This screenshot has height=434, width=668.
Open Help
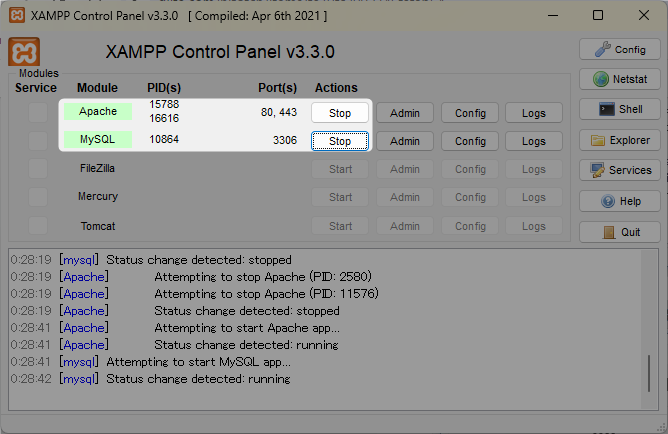[620, 201]
